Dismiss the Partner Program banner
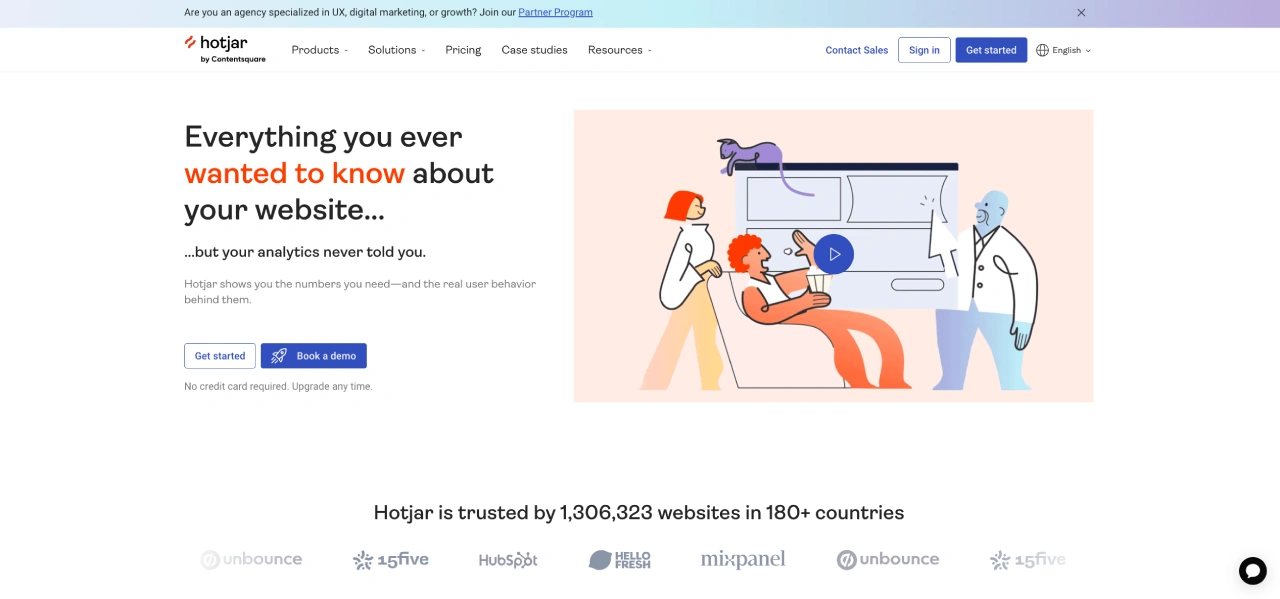The width and height of the screenshot is (1280, 599). (x=1081, y=13)
